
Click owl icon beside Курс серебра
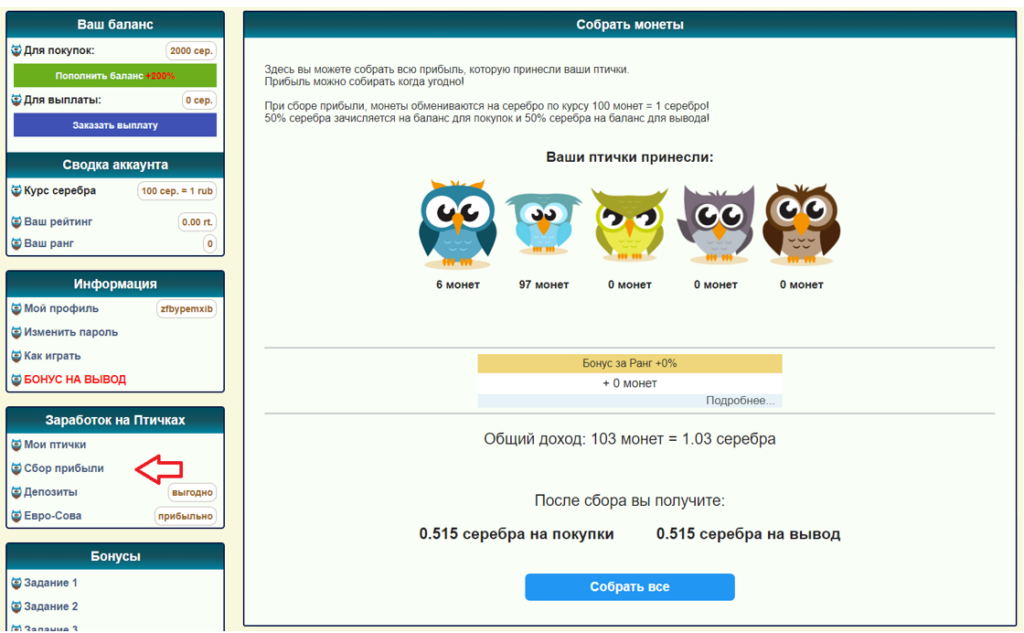16,191
